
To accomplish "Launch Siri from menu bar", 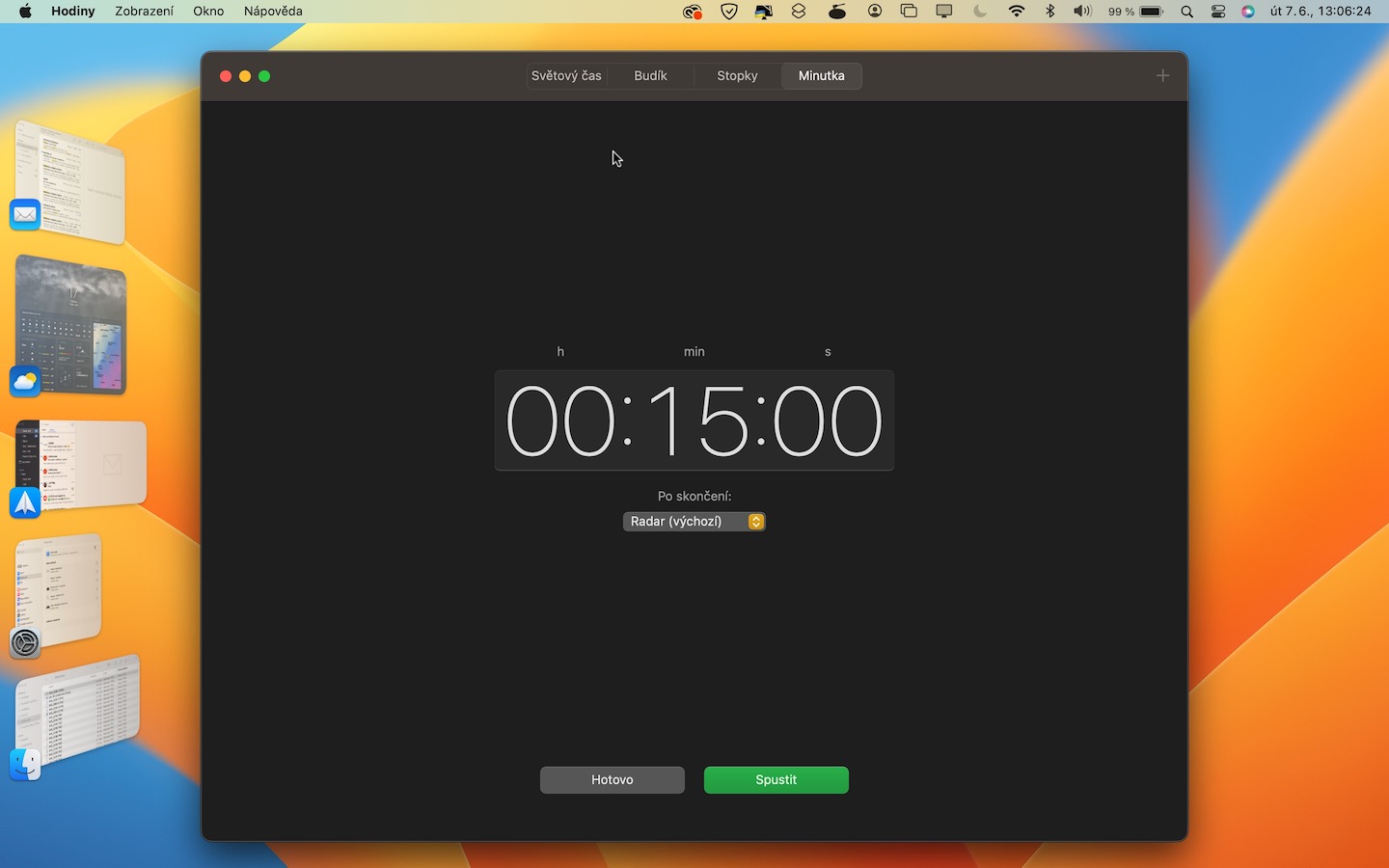I will pos(1248,12).
